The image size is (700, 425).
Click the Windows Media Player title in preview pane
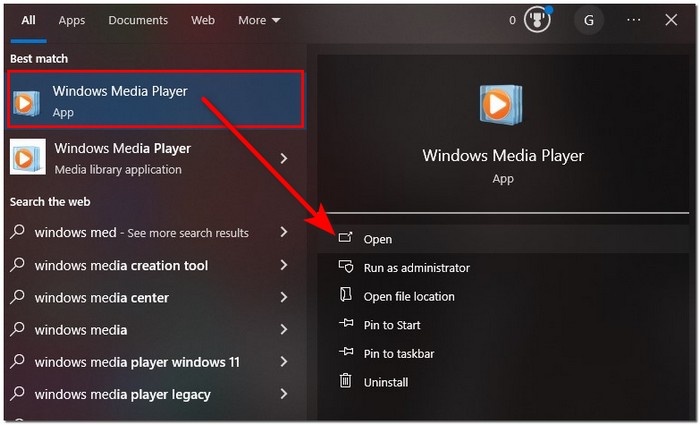pyautogui.click(x=503, y=156)
